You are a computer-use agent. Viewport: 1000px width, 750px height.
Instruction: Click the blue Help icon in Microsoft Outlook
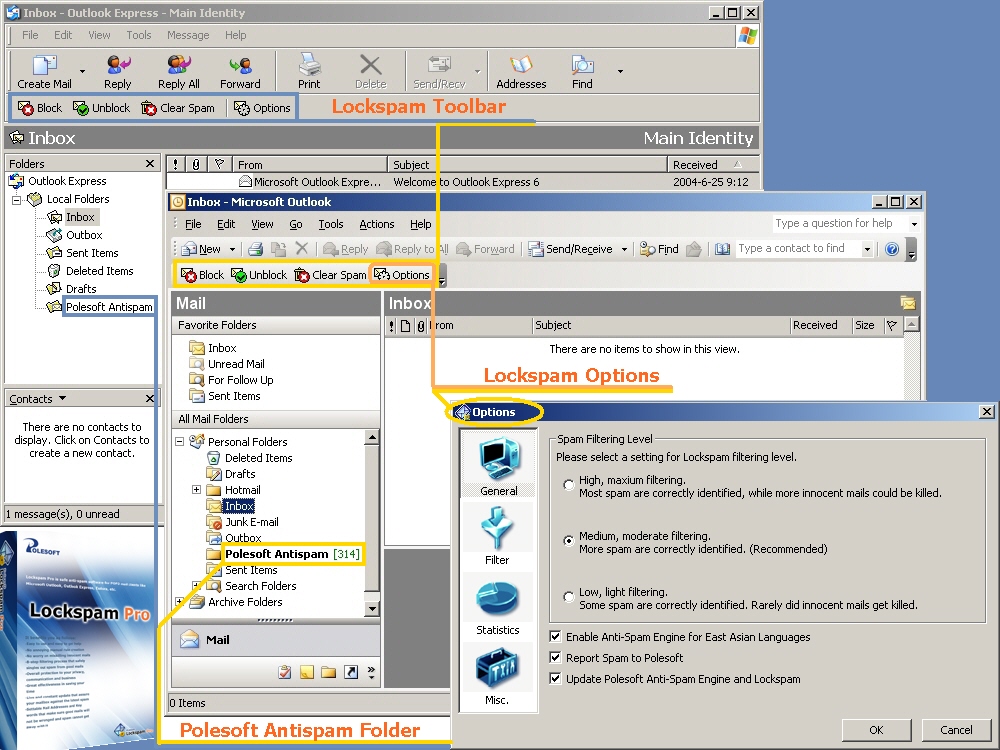(x=892, y=249)
